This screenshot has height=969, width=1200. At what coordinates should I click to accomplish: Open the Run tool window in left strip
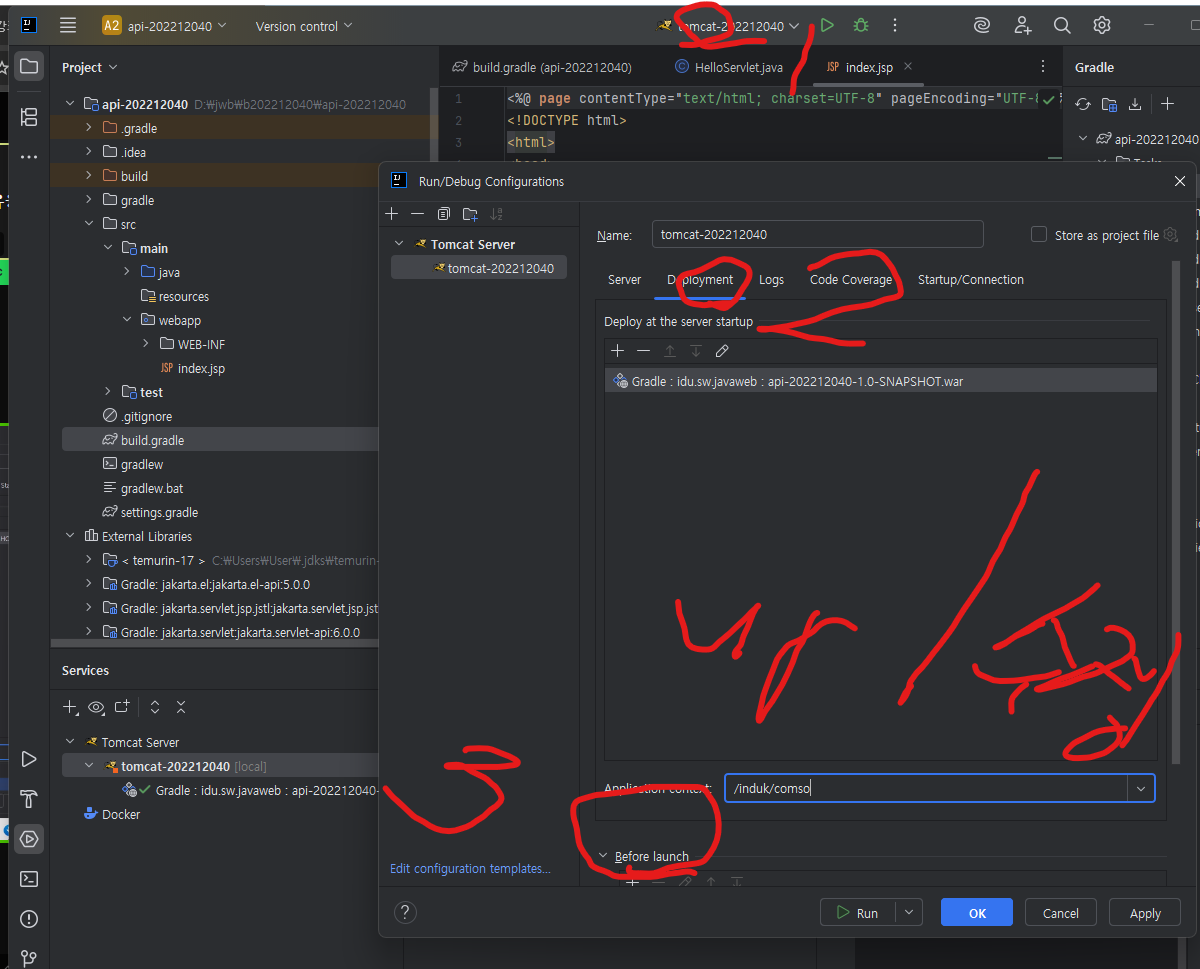(x=29, y=759)
